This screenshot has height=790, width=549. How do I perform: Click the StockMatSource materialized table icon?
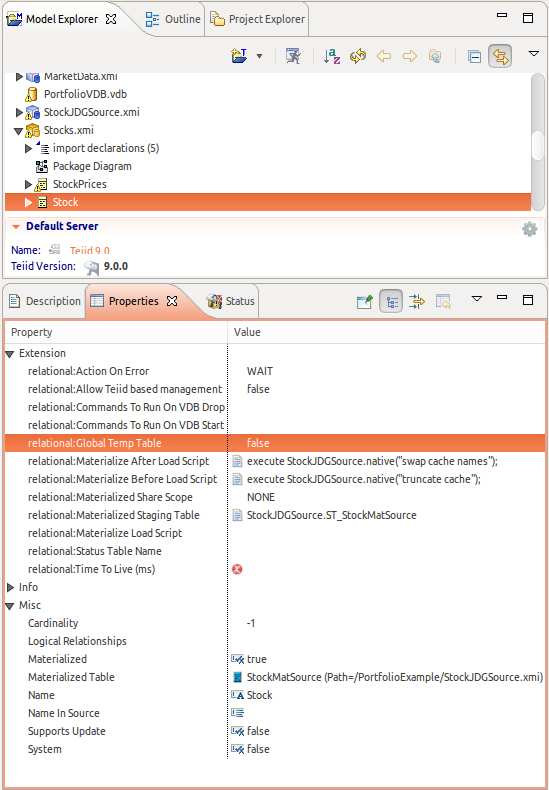(x=238, y=677)
